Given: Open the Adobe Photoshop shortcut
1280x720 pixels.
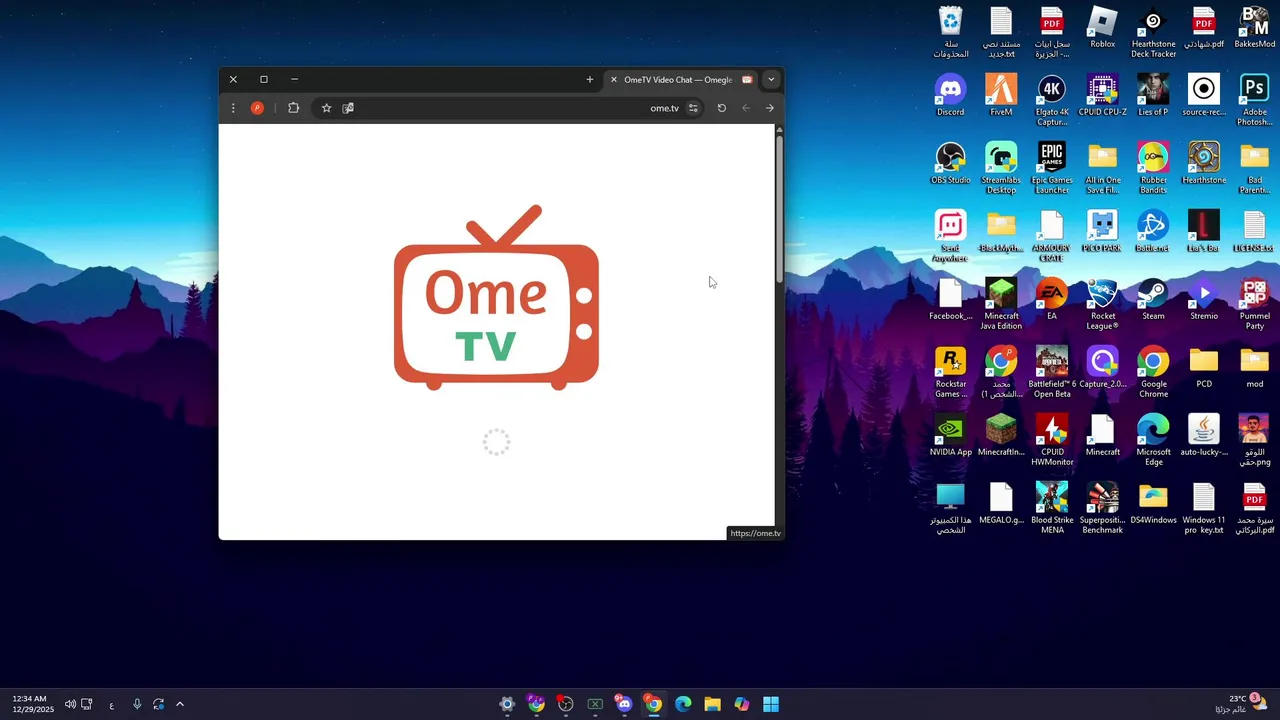Looking at the screenshot, I should point(1254,100).
